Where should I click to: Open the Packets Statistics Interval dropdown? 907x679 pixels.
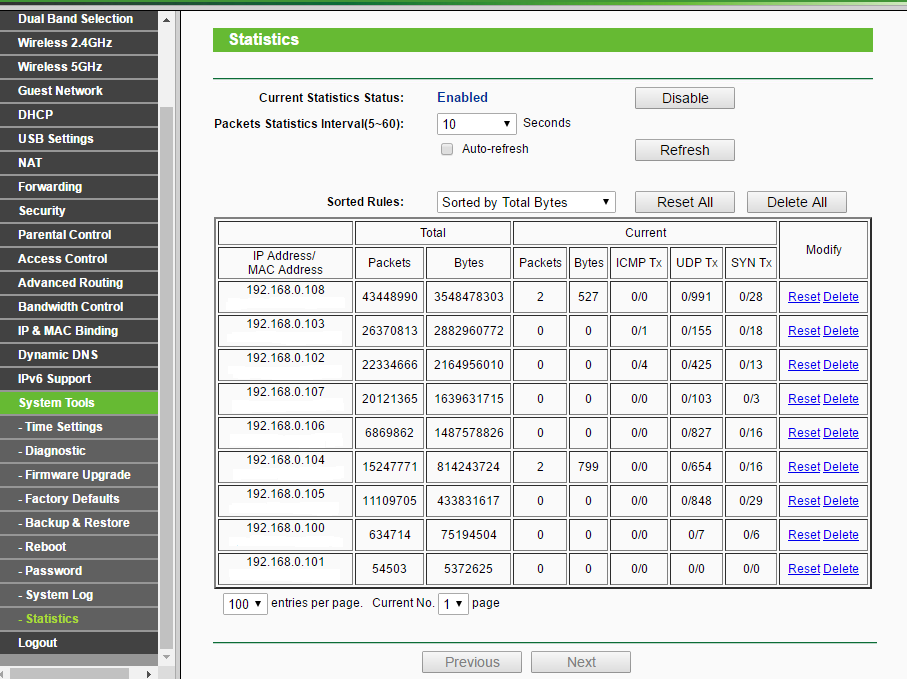(x=477, y=124)
